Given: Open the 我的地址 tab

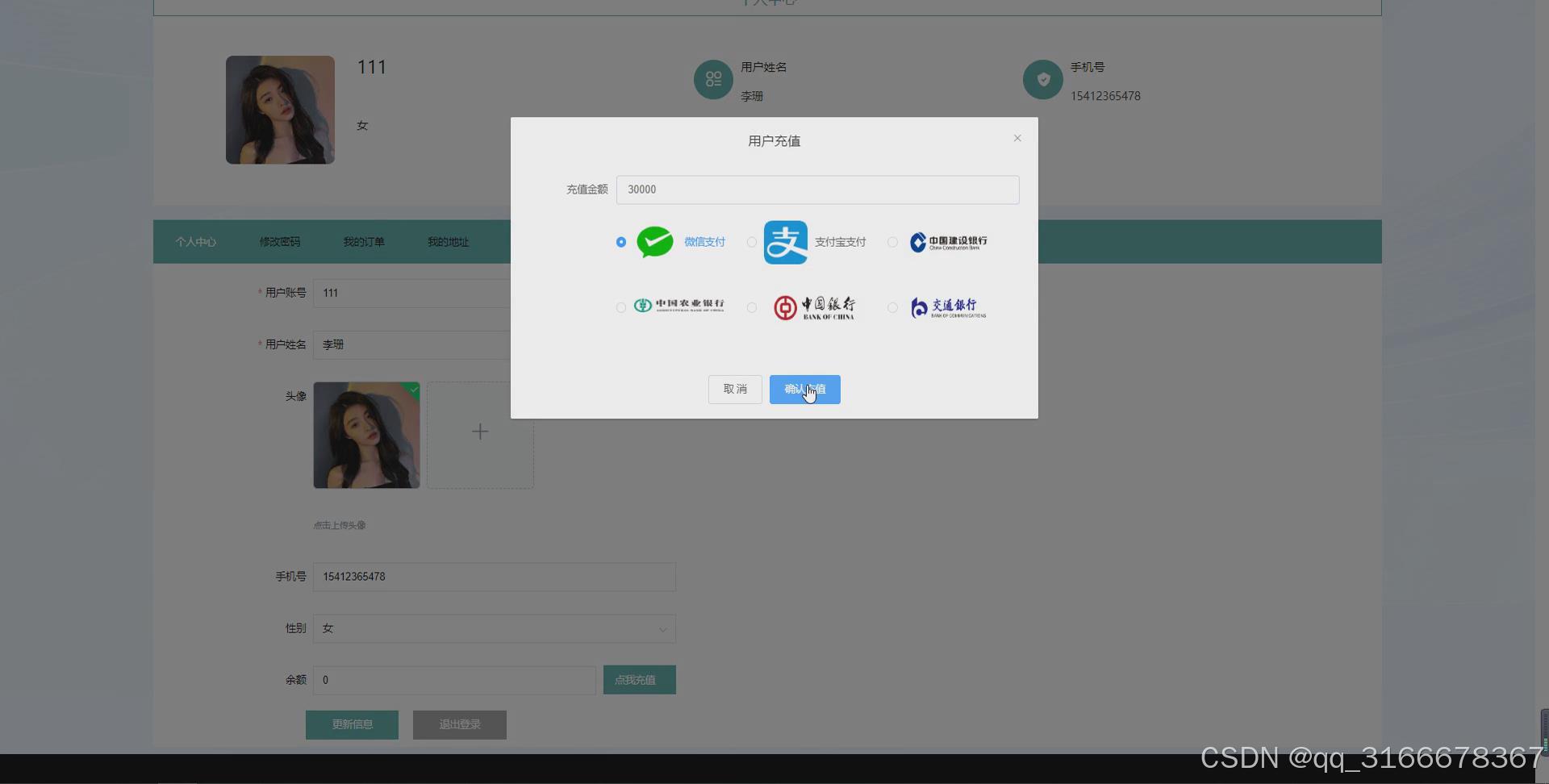Looking at the screenshot, I should [x=448, y=242].
